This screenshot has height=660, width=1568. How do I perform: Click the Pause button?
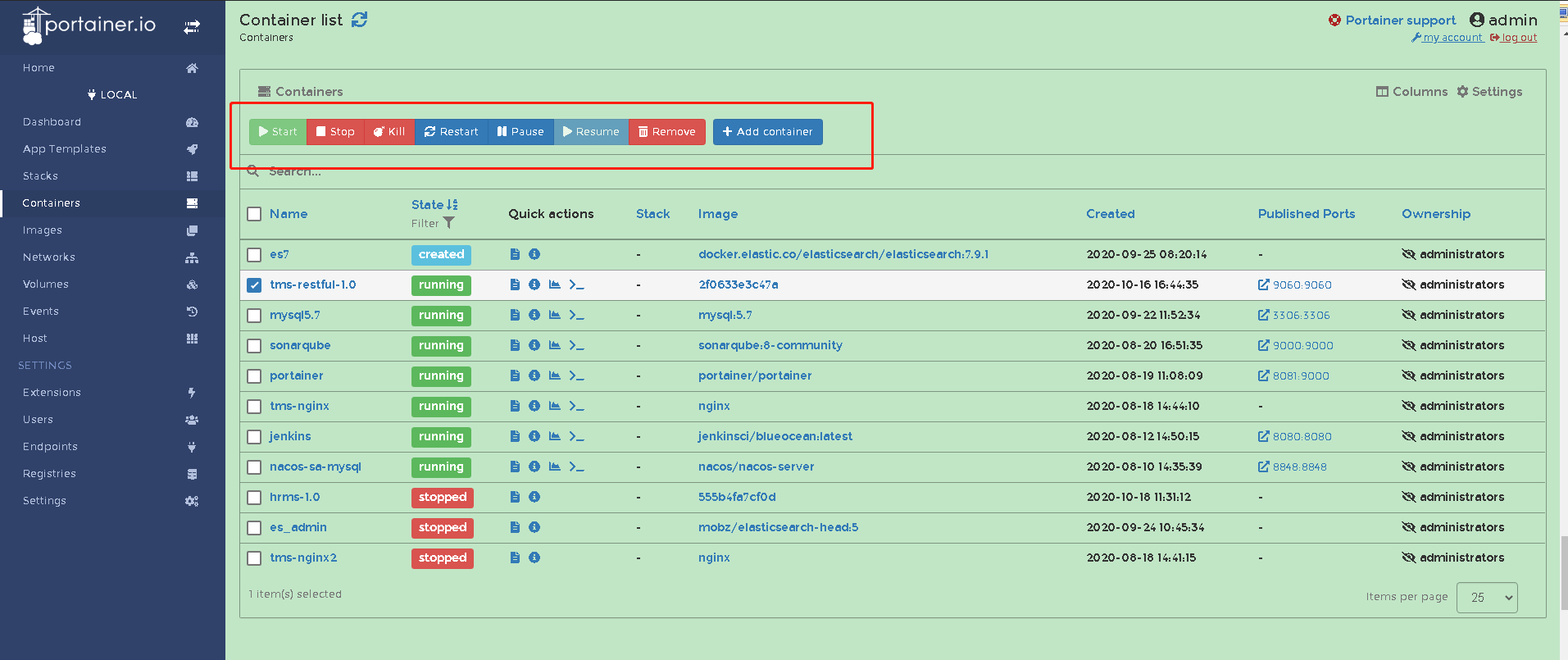pos(520,132)
